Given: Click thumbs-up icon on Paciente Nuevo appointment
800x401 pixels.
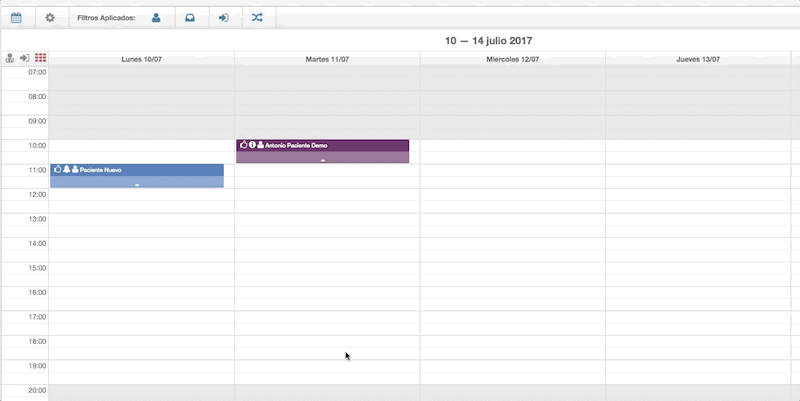Looking at the screenshot, I should pyautogui.click(x=58, y=169).
